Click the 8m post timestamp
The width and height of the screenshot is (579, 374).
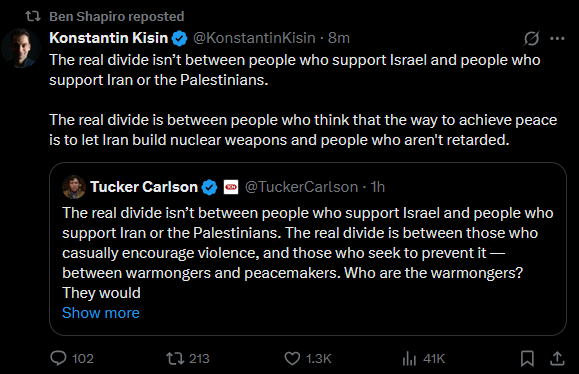339,38
